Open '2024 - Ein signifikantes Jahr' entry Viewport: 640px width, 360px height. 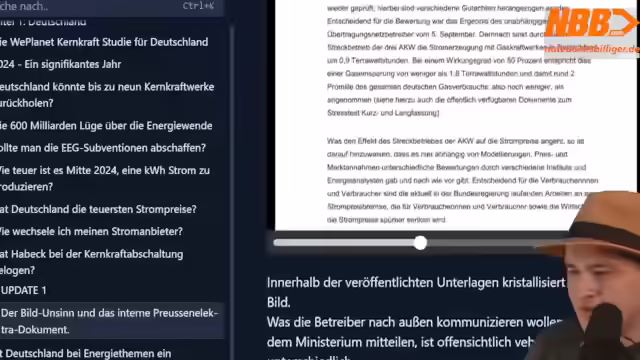click(x=60, y=64)
